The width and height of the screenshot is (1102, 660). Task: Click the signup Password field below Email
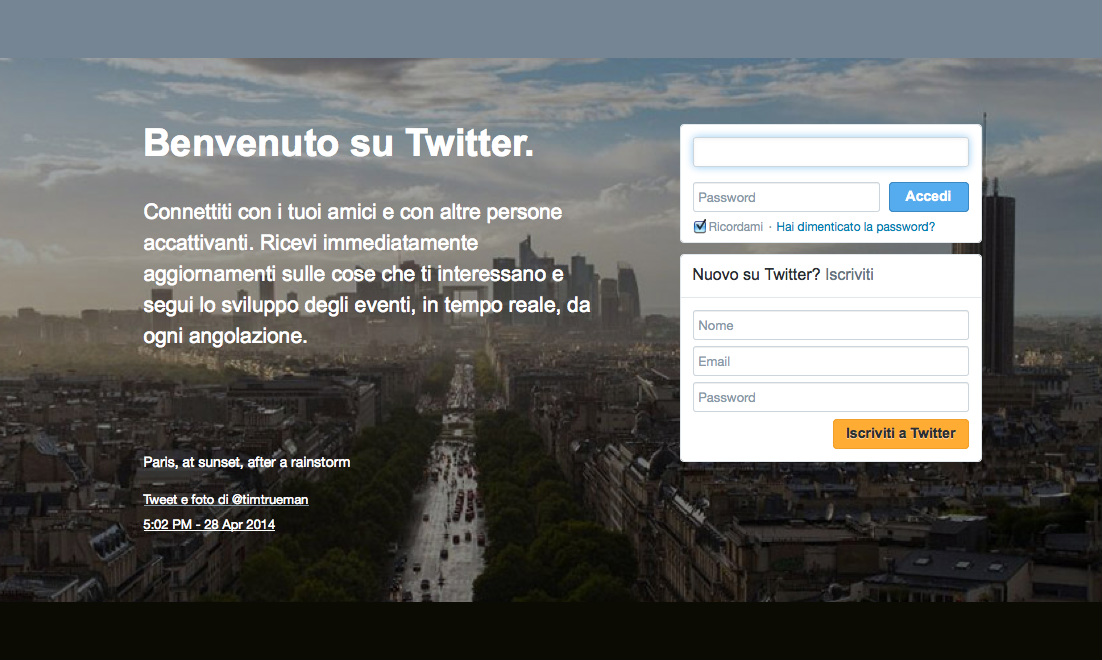[x=830, y=397]
